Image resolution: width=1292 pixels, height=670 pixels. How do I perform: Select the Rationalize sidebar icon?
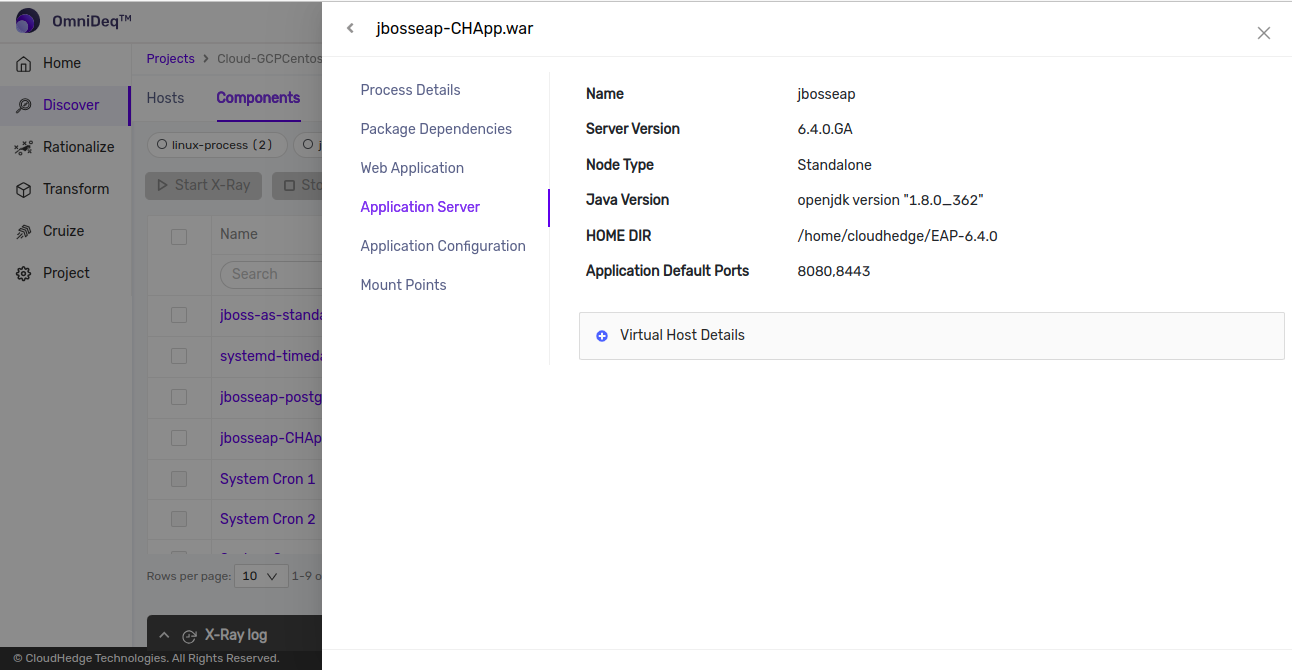24,147
